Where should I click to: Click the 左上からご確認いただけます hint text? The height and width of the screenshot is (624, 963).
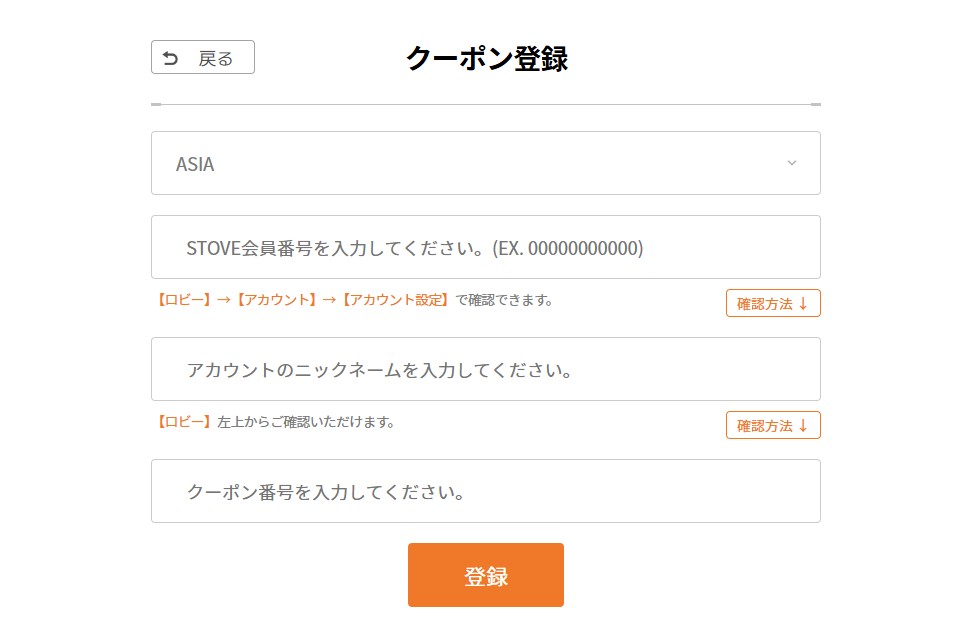click(x=306, y=422)
